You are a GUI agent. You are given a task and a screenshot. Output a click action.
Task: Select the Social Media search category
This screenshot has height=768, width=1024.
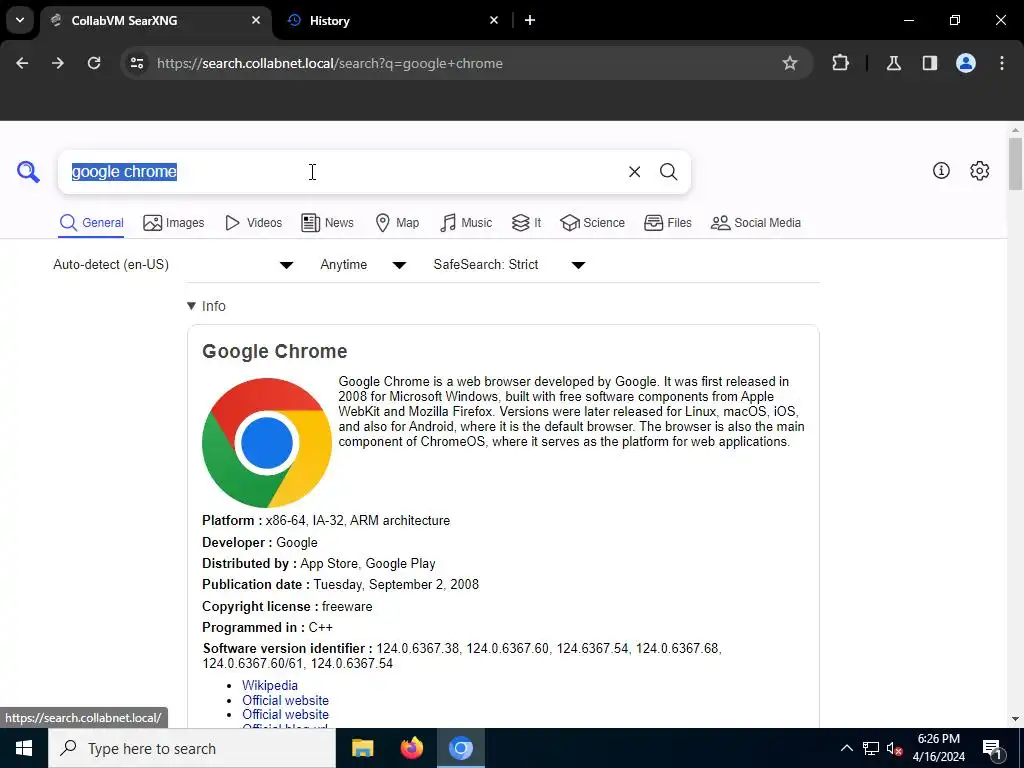(756, 223)
